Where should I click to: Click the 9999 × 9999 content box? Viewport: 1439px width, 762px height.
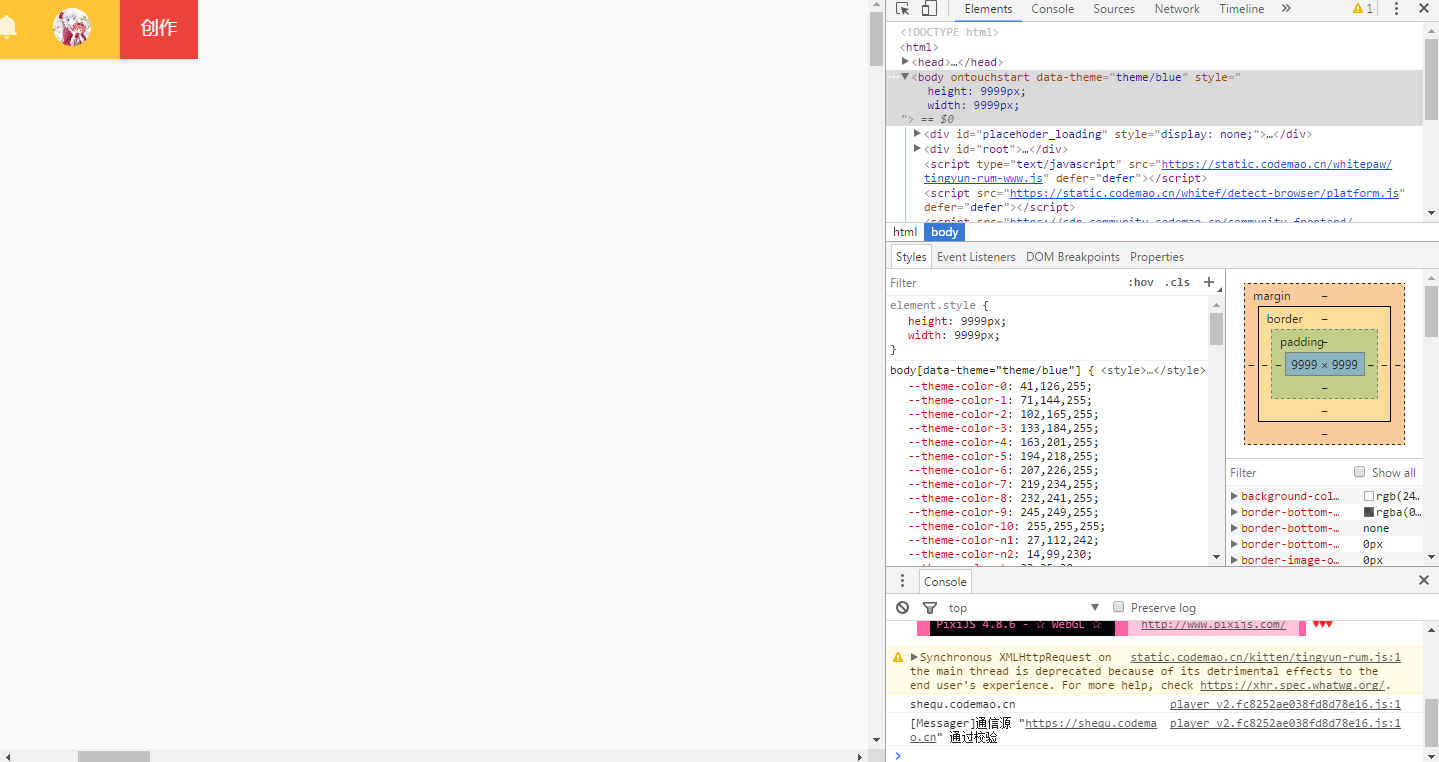[1324, 365]
